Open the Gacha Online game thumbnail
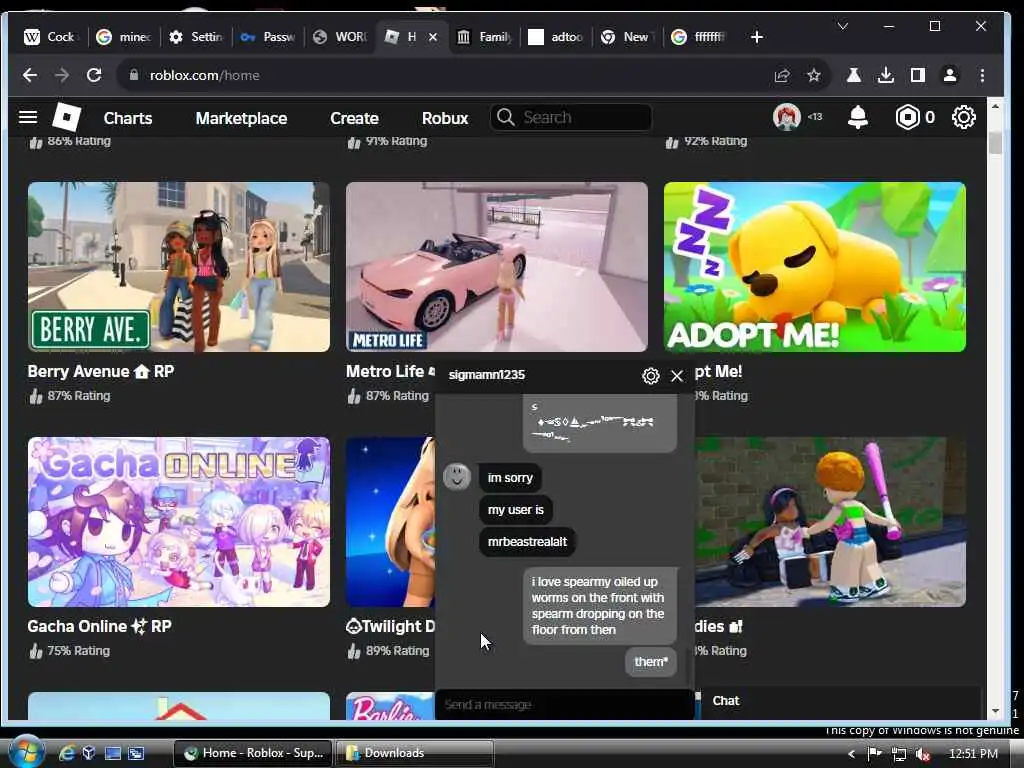1024x768 pixels. click(x=179, y=522)
